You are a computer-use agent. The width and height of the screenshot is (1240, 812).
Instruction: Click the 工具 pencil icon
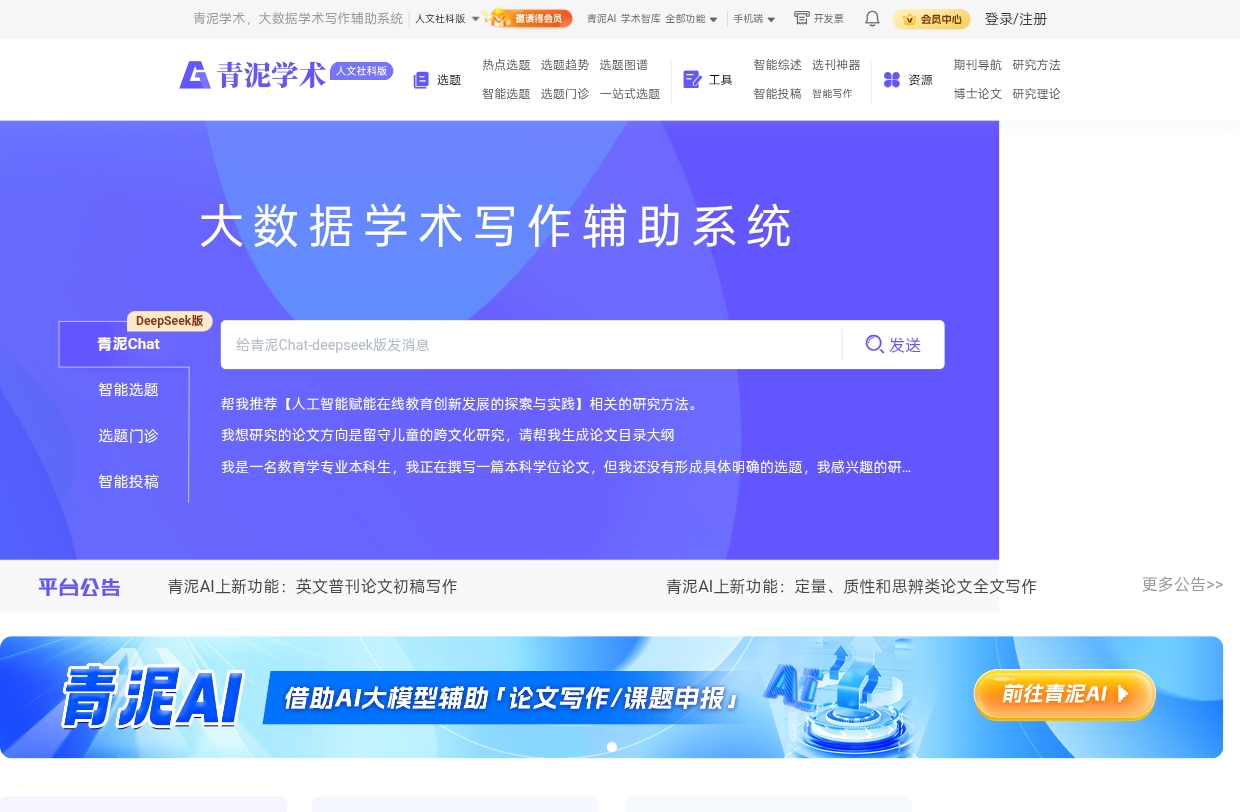tap(692, 79)
